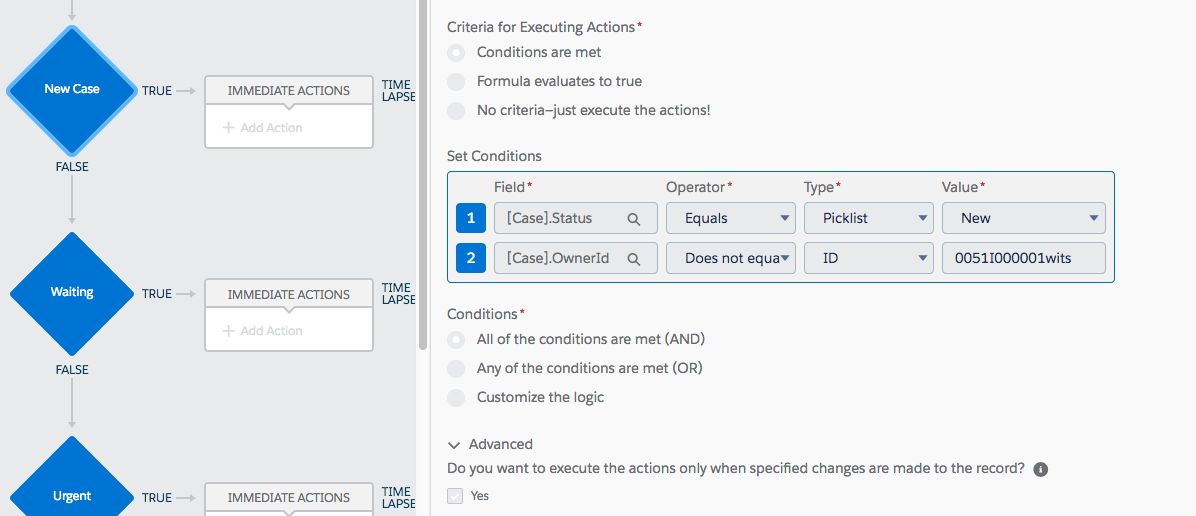Open the New value dropdown
Screen dimensions: 1196x516
click(x=1023, y=218)
